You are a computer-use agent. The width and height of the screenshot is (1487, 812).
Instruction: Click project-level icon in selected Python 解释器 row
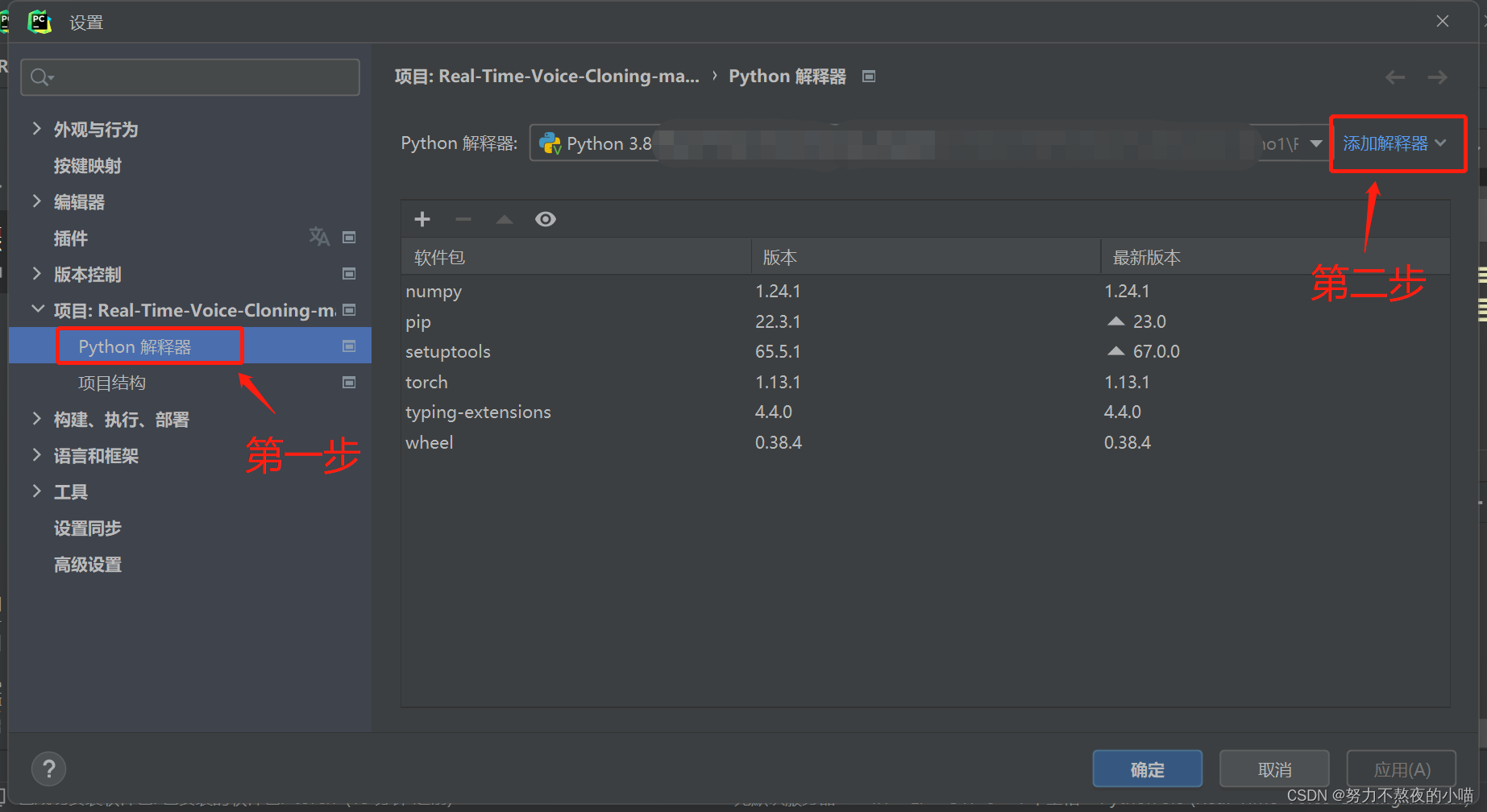coord(349,346)
